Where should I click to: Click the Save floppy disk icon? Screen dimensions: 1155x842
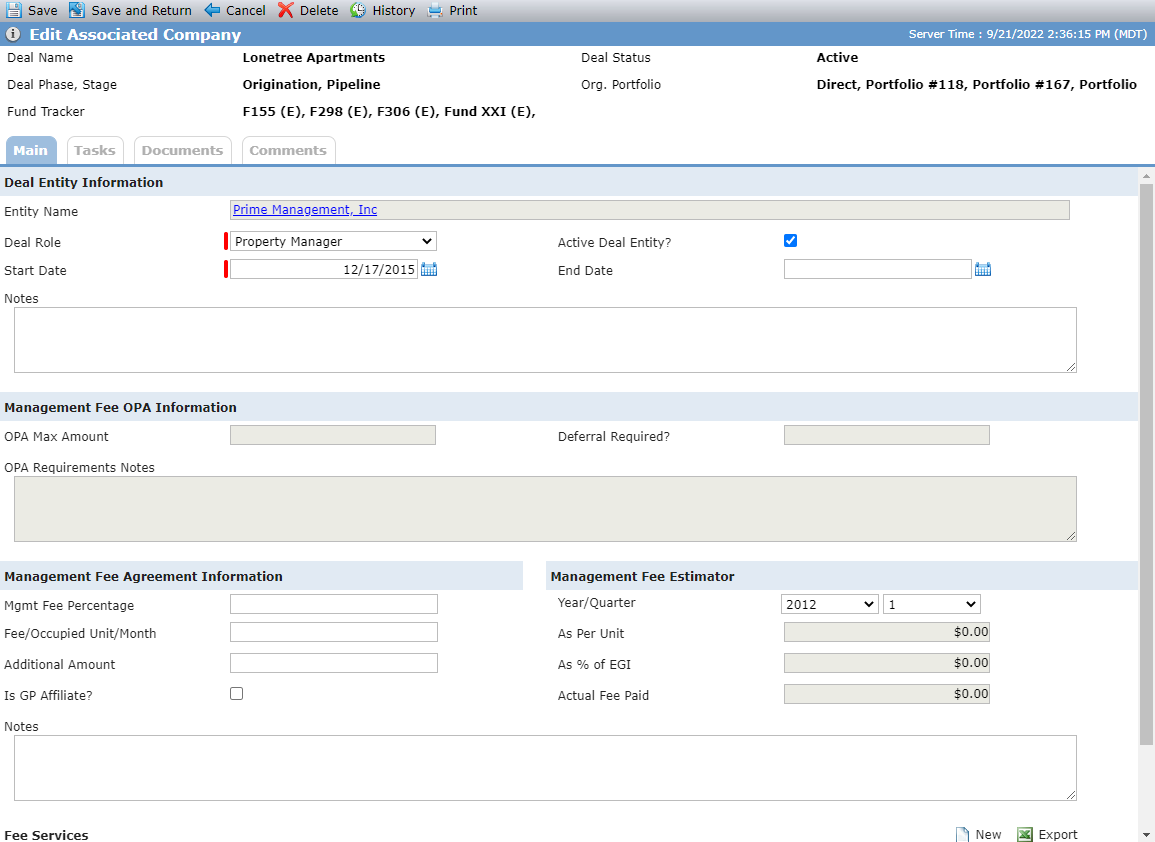click(14, 10)
